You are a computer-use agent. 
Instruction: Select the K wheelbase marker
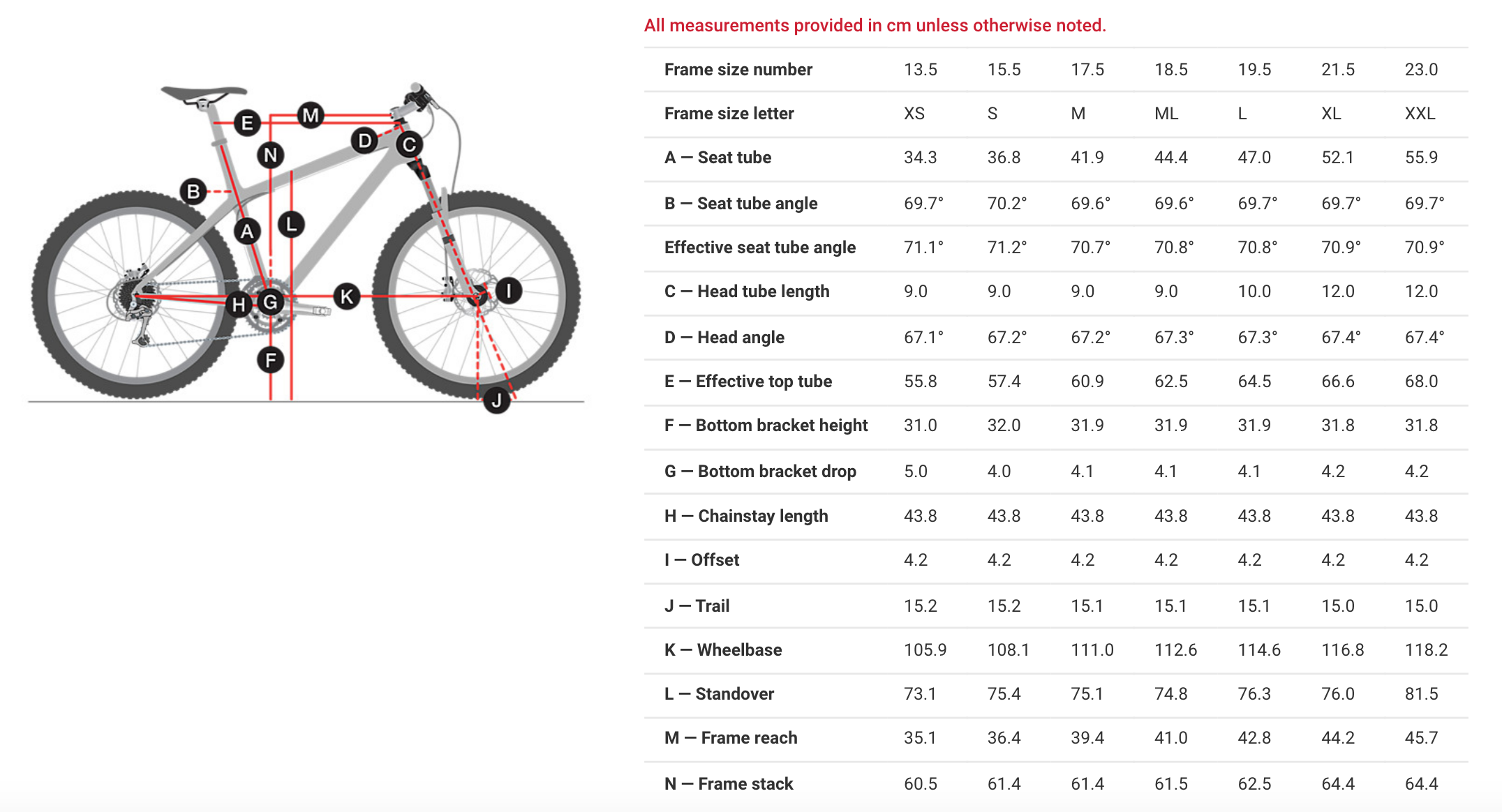[x=346, y=296]
